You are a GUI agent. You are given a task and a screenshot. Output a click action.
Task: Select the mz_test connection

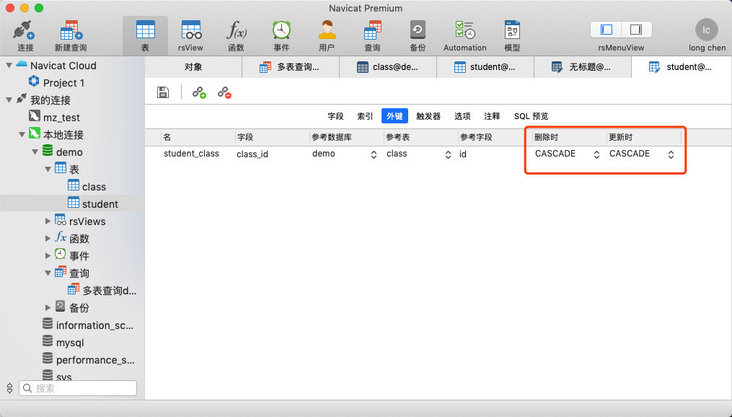point(61,117)
